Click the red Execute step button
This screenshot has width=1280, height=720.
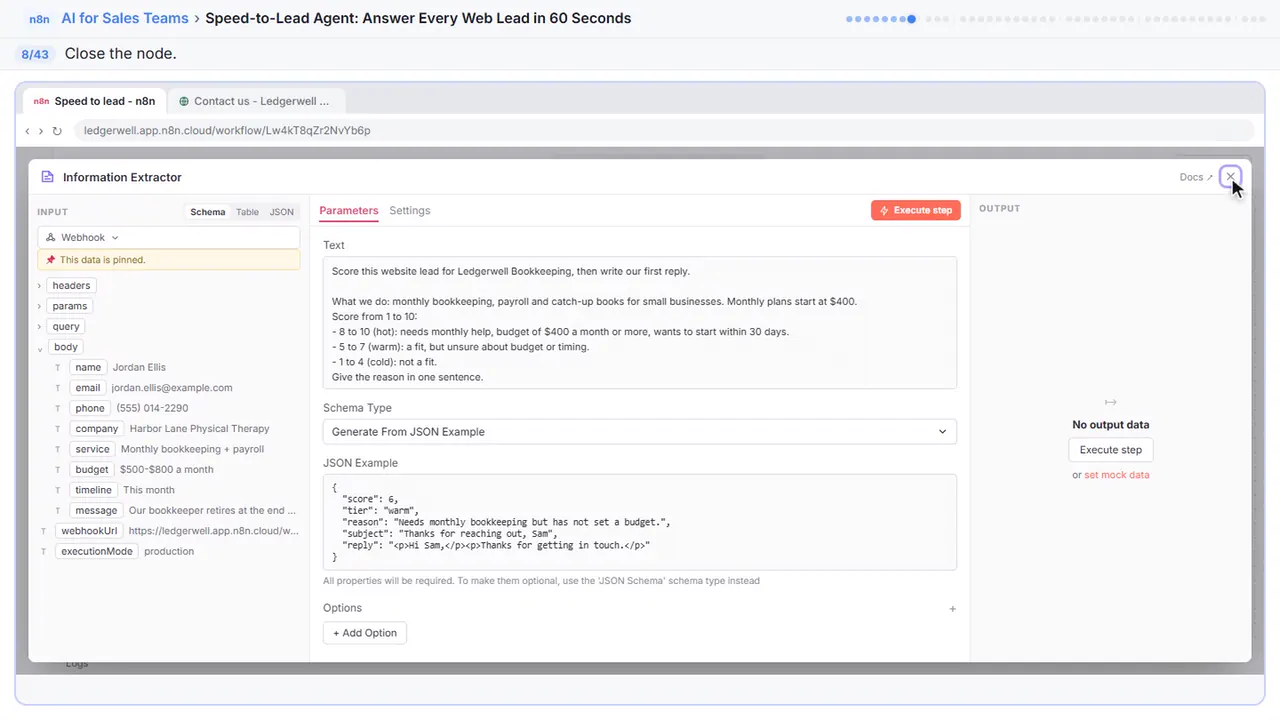pos(916,210)
